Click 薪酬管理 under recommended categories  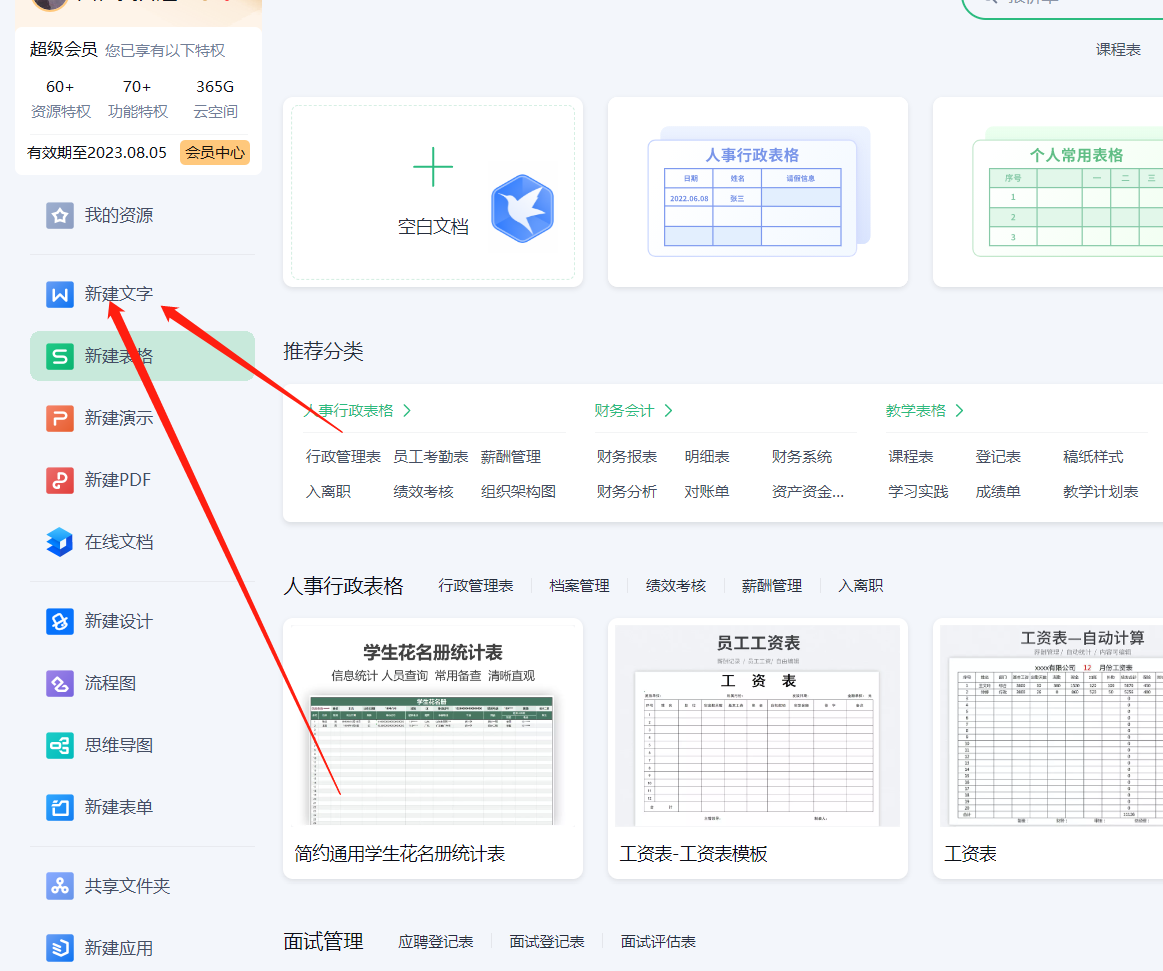pyautogui.click(x=511, y=457)
